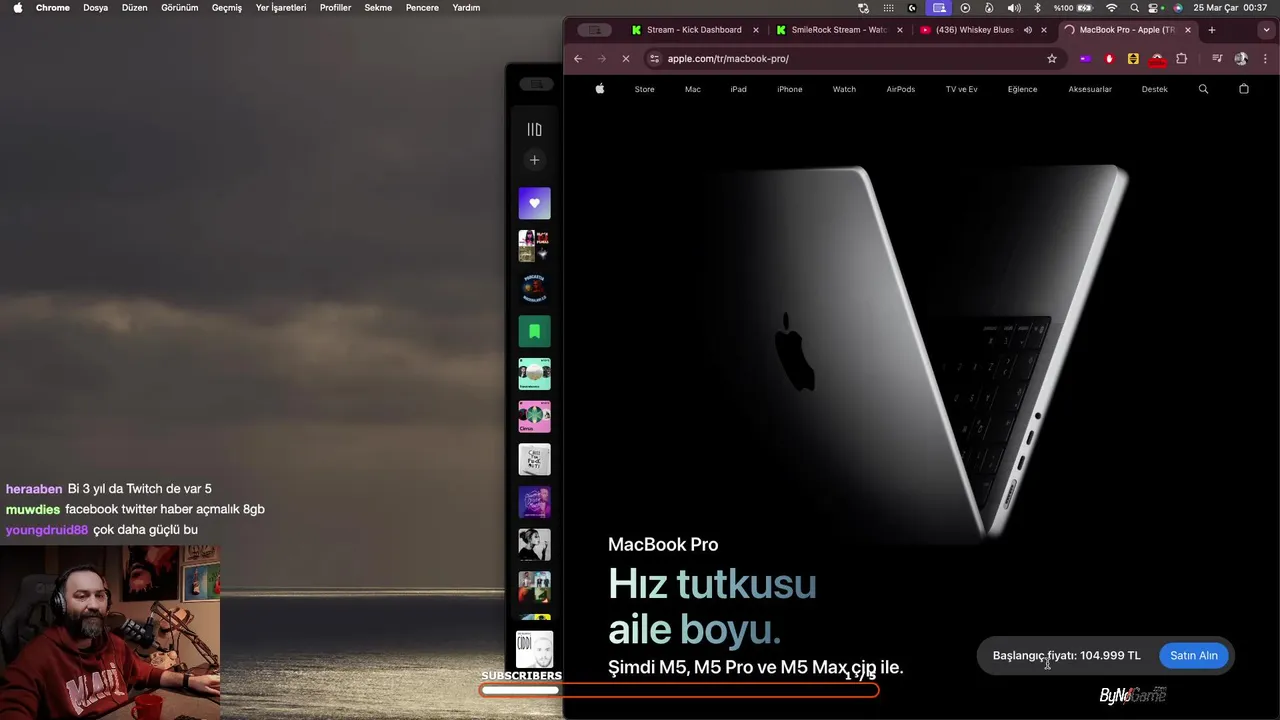This screenshot has width=1280, height=720.
Task: Open the media controls icon in Chrome
Action: pyautogui.click(x=1217, y=59)
